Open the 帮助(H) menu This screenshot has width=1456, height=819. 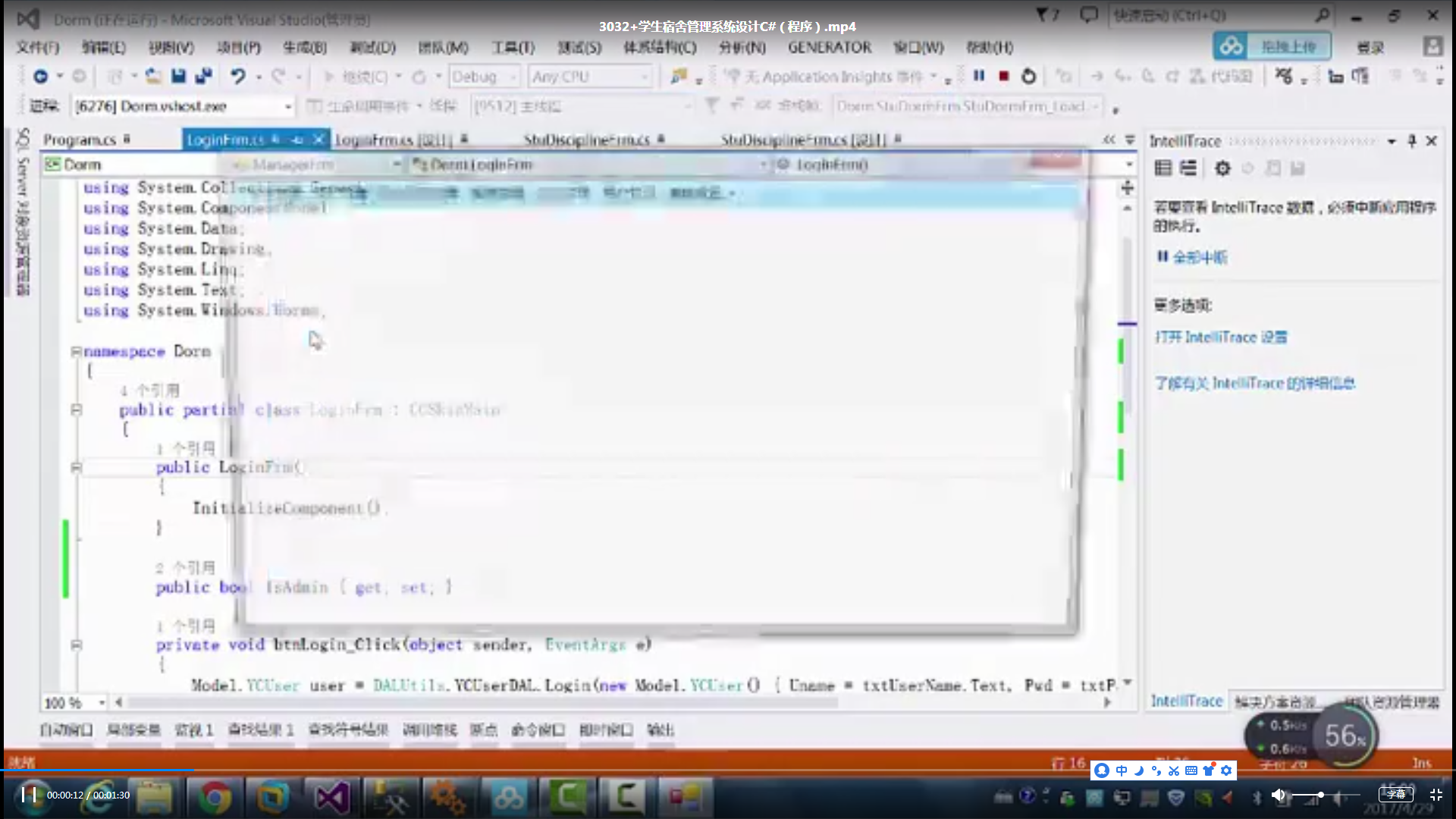click(x=990, y=47)
